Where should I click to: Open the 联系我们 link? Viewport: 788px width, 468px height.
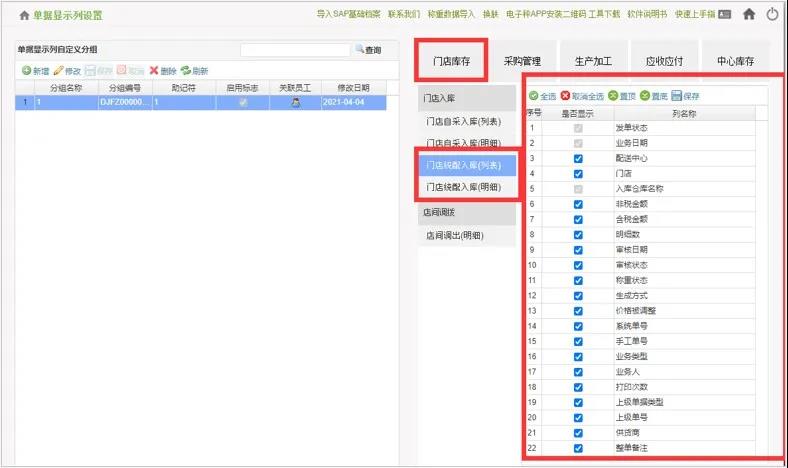[x=404, y=14]
